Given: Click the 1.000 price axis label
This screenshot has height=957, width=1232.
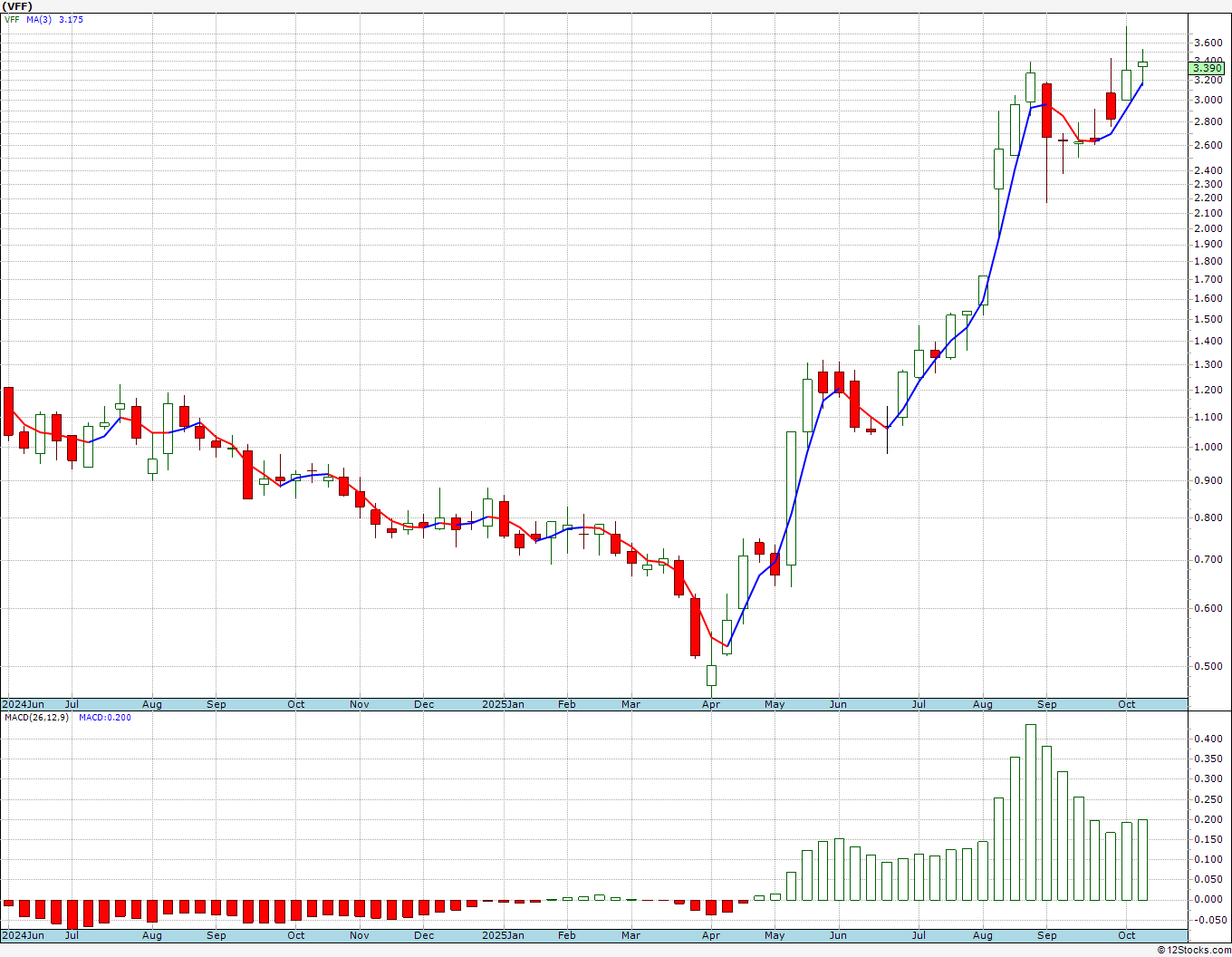Looking at the screenshot, I should pos(1208,448).
